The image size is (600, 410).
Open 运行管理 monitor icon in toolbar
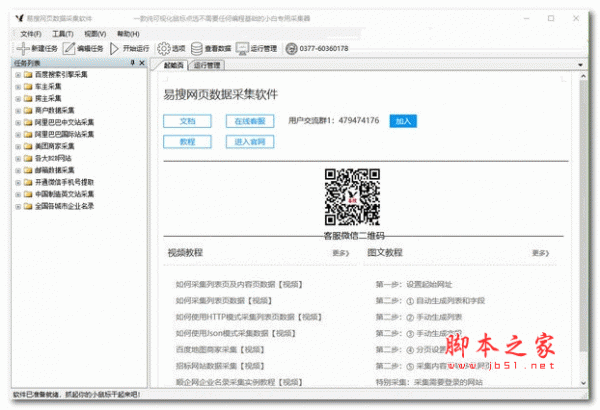(242, 49)
